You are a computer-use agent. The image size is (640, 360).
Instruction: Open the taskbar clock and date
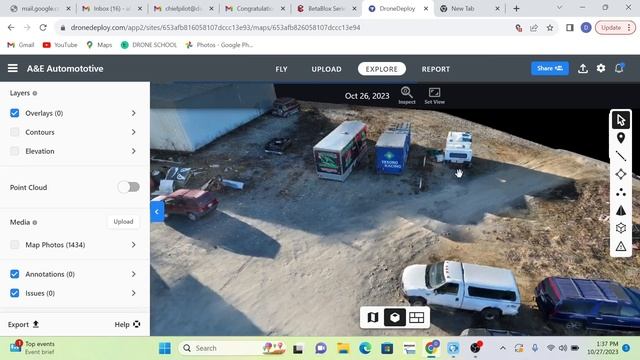[x=602, y=348]
